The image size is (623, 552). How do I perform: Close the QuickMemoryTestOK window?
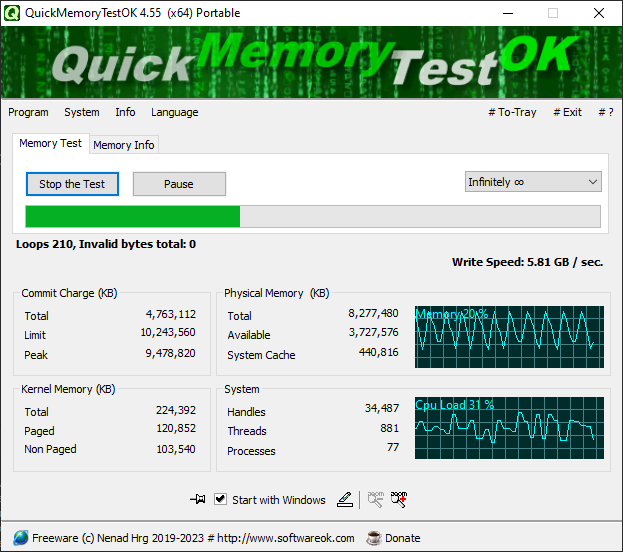coord(599,13)
